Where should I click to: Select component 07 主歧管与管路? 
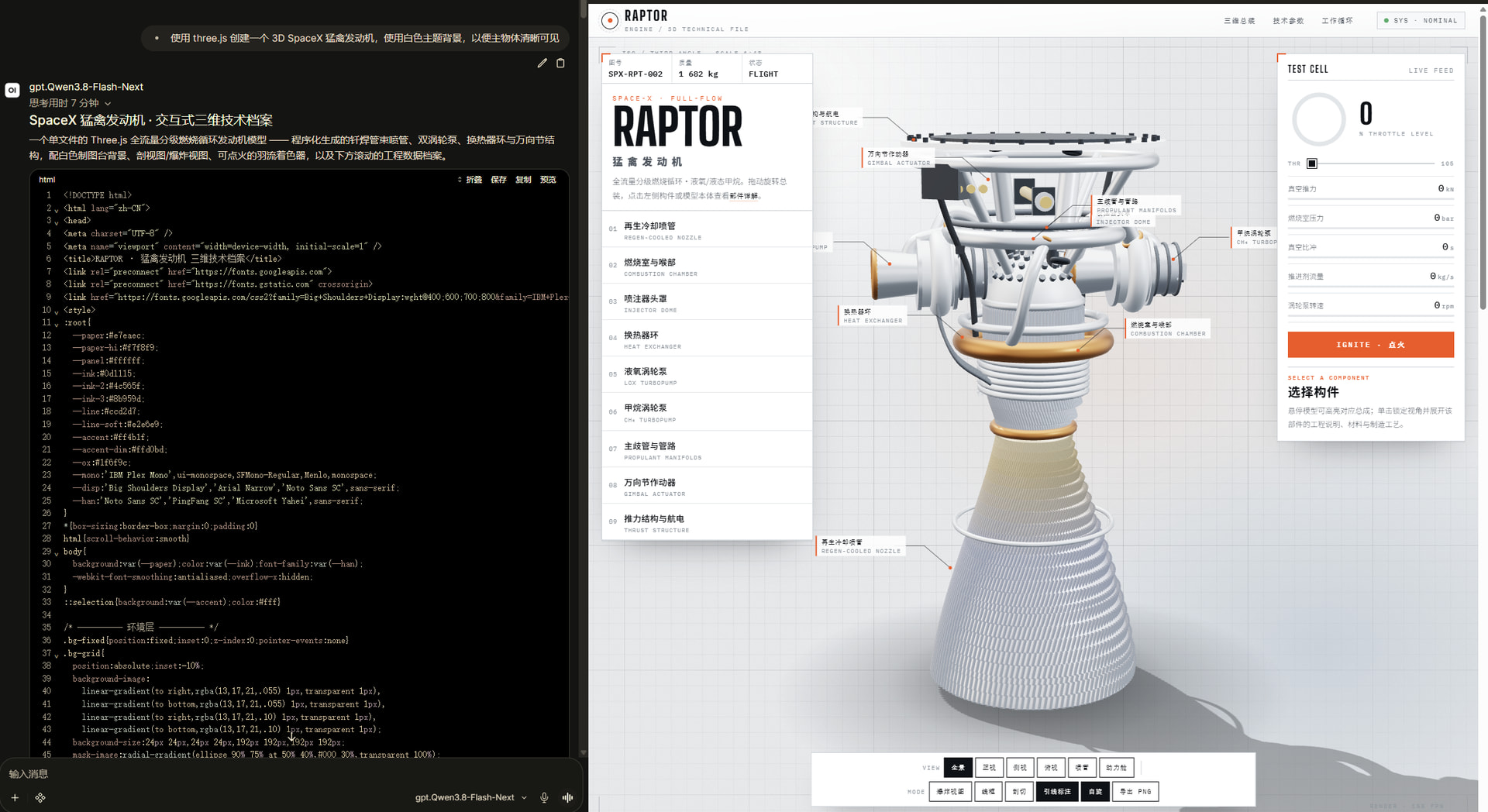(707, 450)
